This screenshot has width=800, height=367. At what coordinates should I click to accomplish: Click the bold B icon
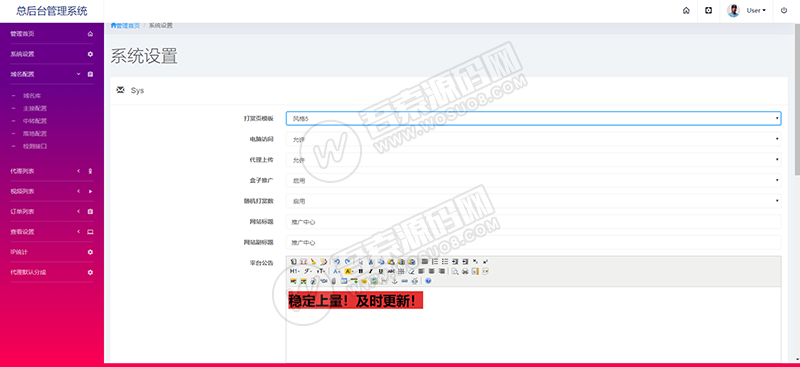(361, 271)
